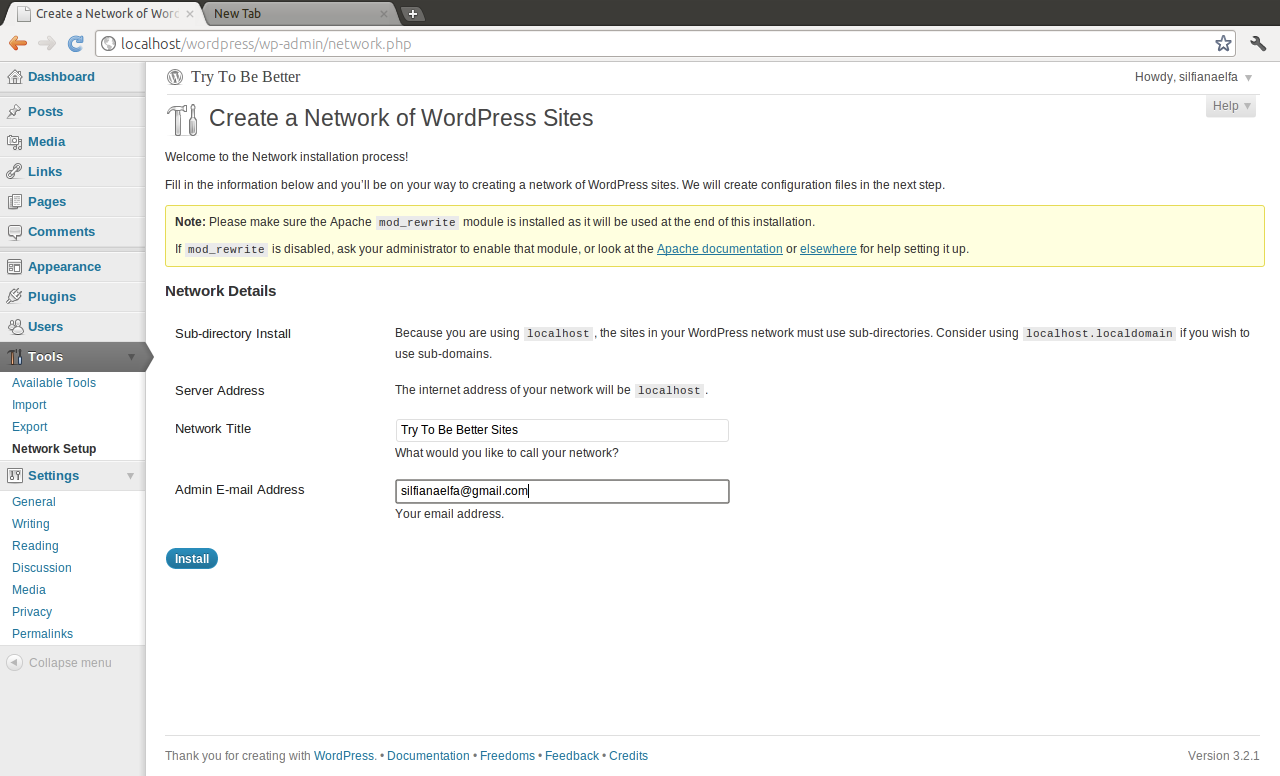Click the Dashboard home icon
This screenshot has width=1280, height=776.
(x=15, y=77)
